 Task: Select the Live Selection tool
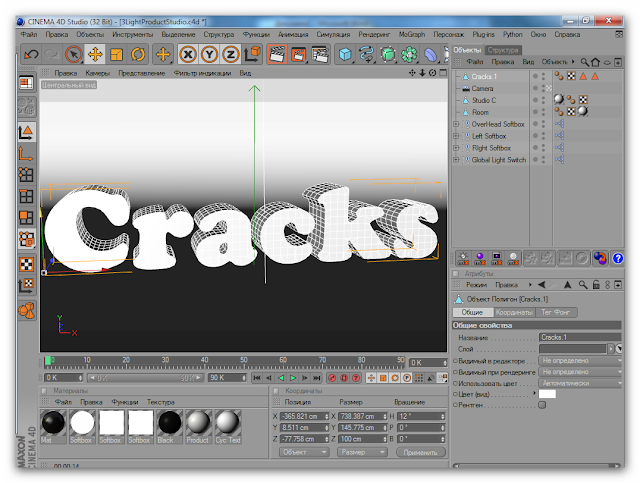[74, 54]
